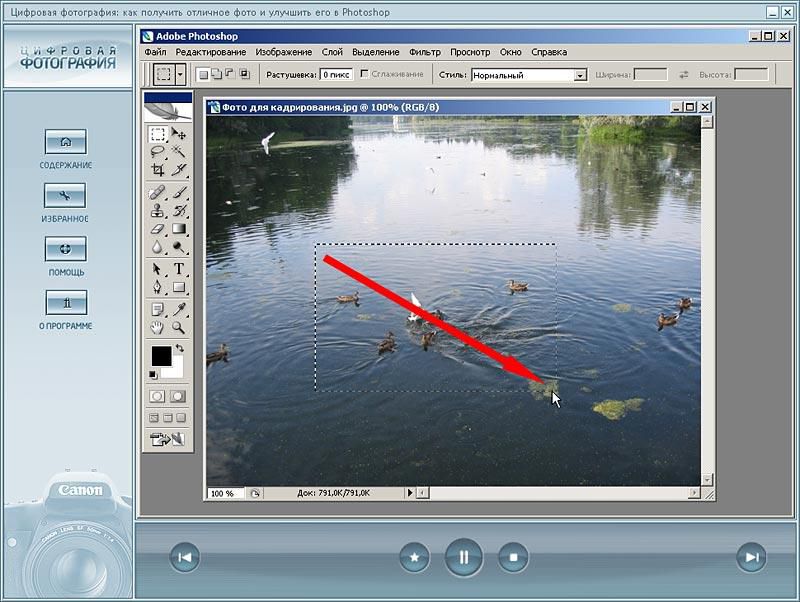Image resolution: width=800 pixels, height=602 pixels.
Task: Pick the Eyedropper tool
Action: (179, 309)
